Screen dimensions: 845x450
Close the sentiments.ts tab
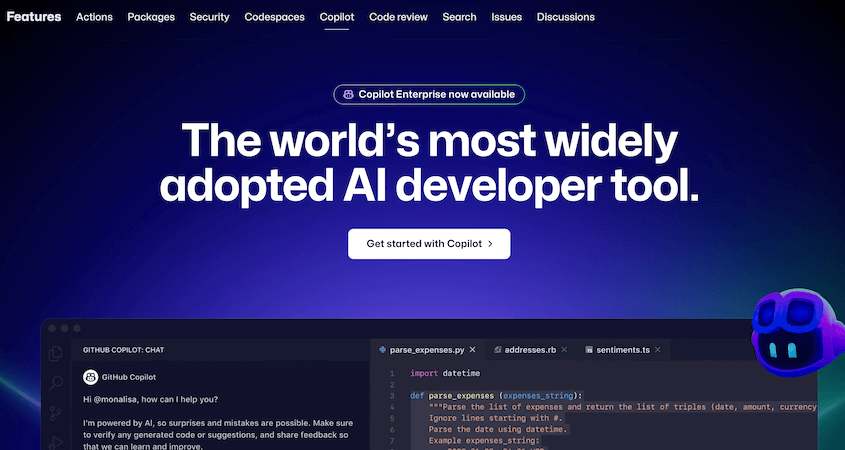tap(658, 350)
